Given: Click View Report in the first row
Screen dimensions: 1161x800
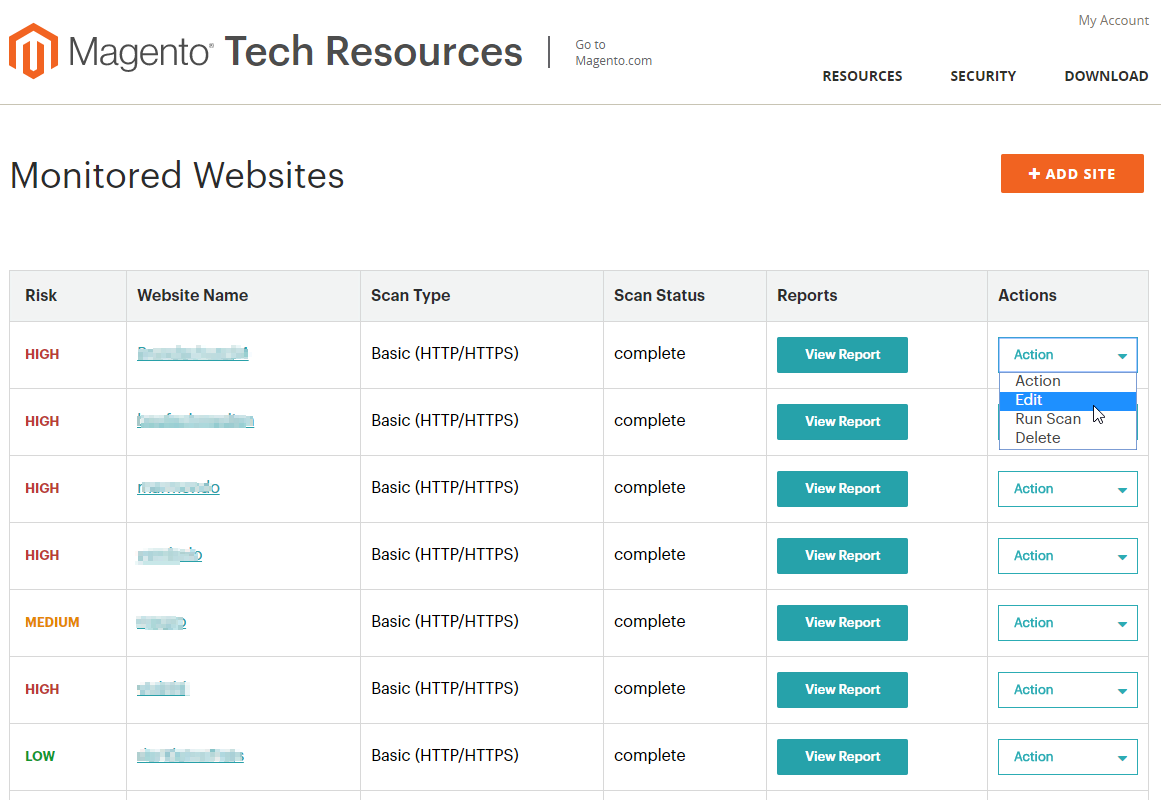Looking at the screenshot, I should pyautogui.click(x=842, y=354).
